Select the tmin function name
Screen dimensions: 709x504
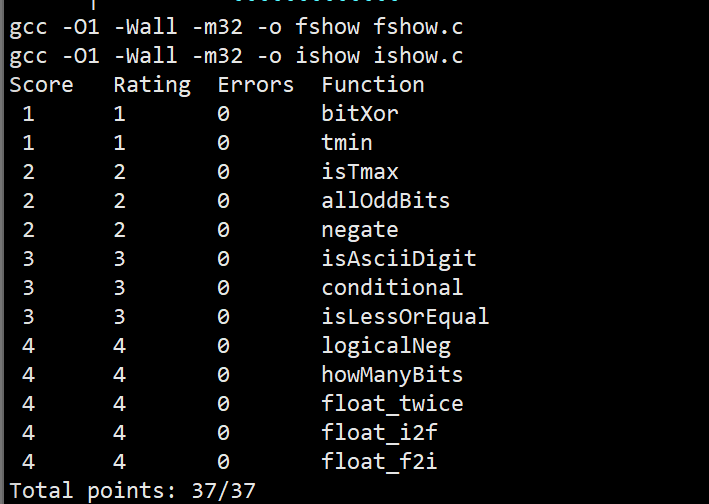click(x=347, y=143)
